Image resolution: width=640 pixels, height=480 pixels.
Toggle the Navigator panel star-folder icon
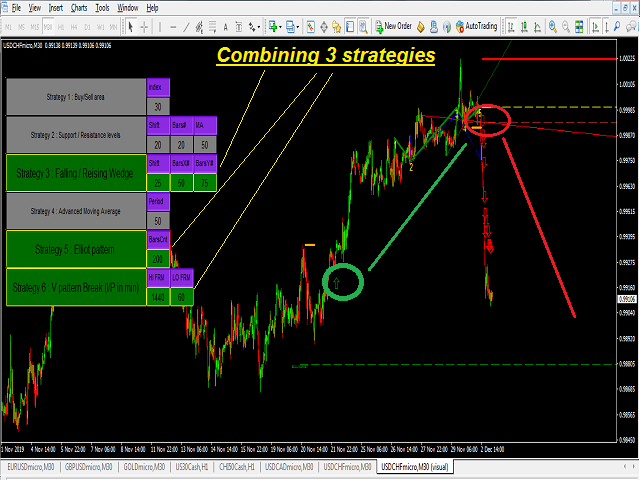click(x=337, y=27)
